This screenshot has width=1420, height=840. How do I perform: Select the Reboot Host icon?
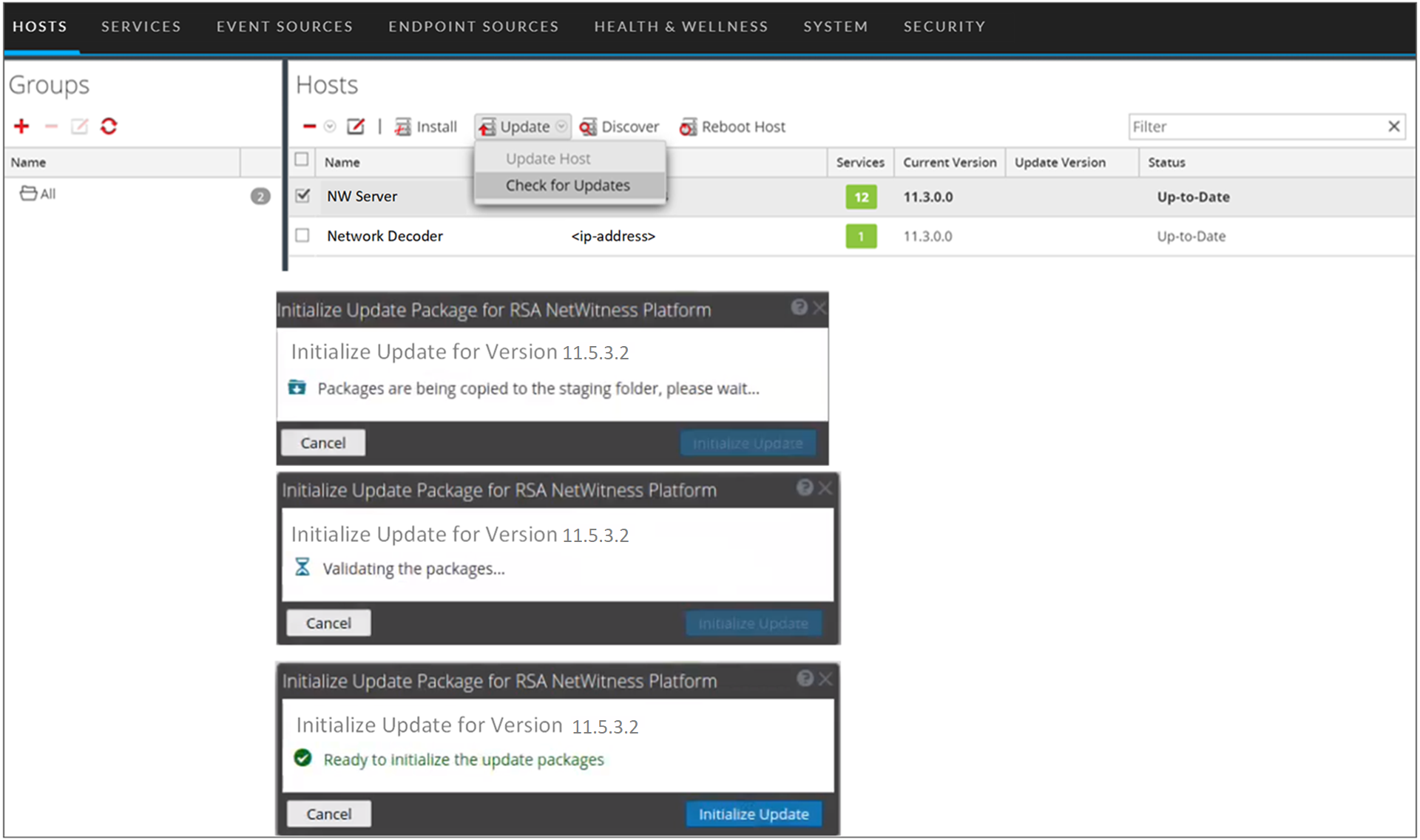click(733, 126)
